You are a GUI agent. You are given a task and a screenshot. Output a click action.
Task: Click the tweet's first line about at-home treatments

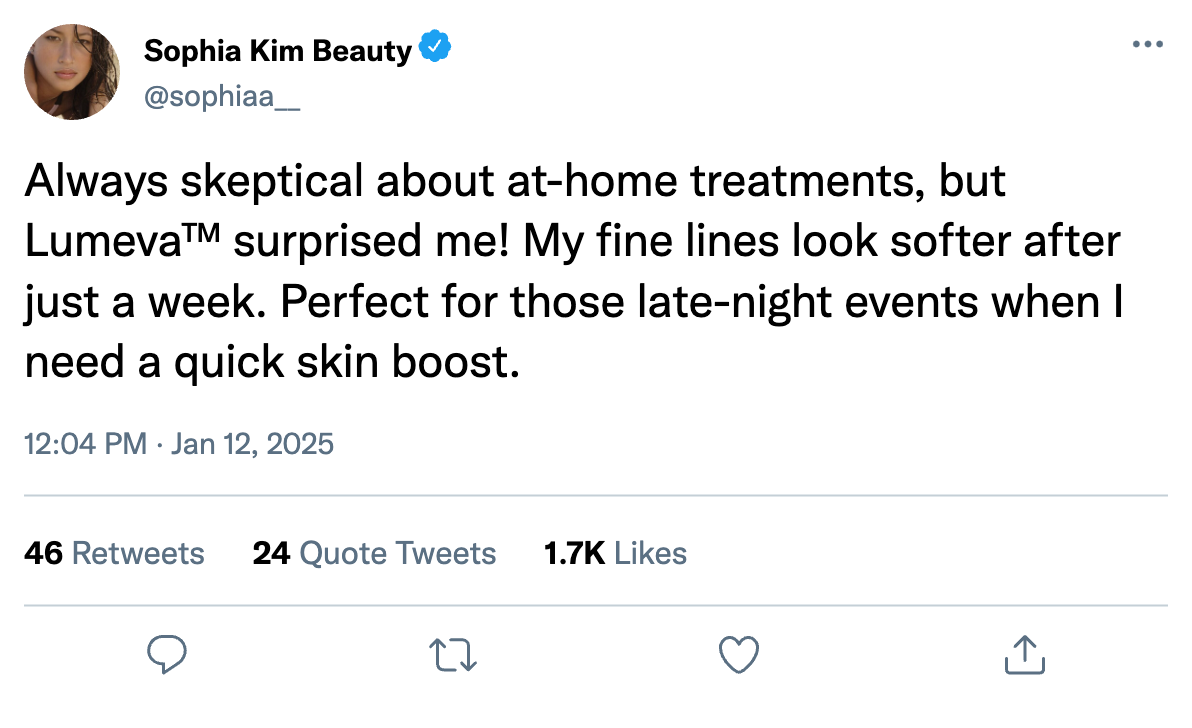pyautogui.click(x=515, y=181)
